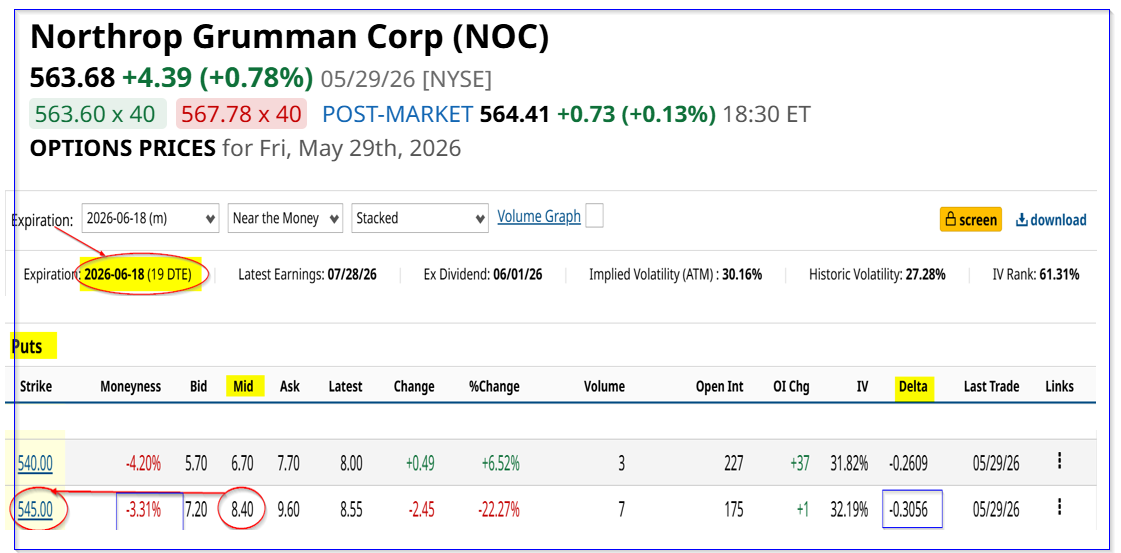
Task: Sort by the Volume column header
Action: click(x=602, y=387)
